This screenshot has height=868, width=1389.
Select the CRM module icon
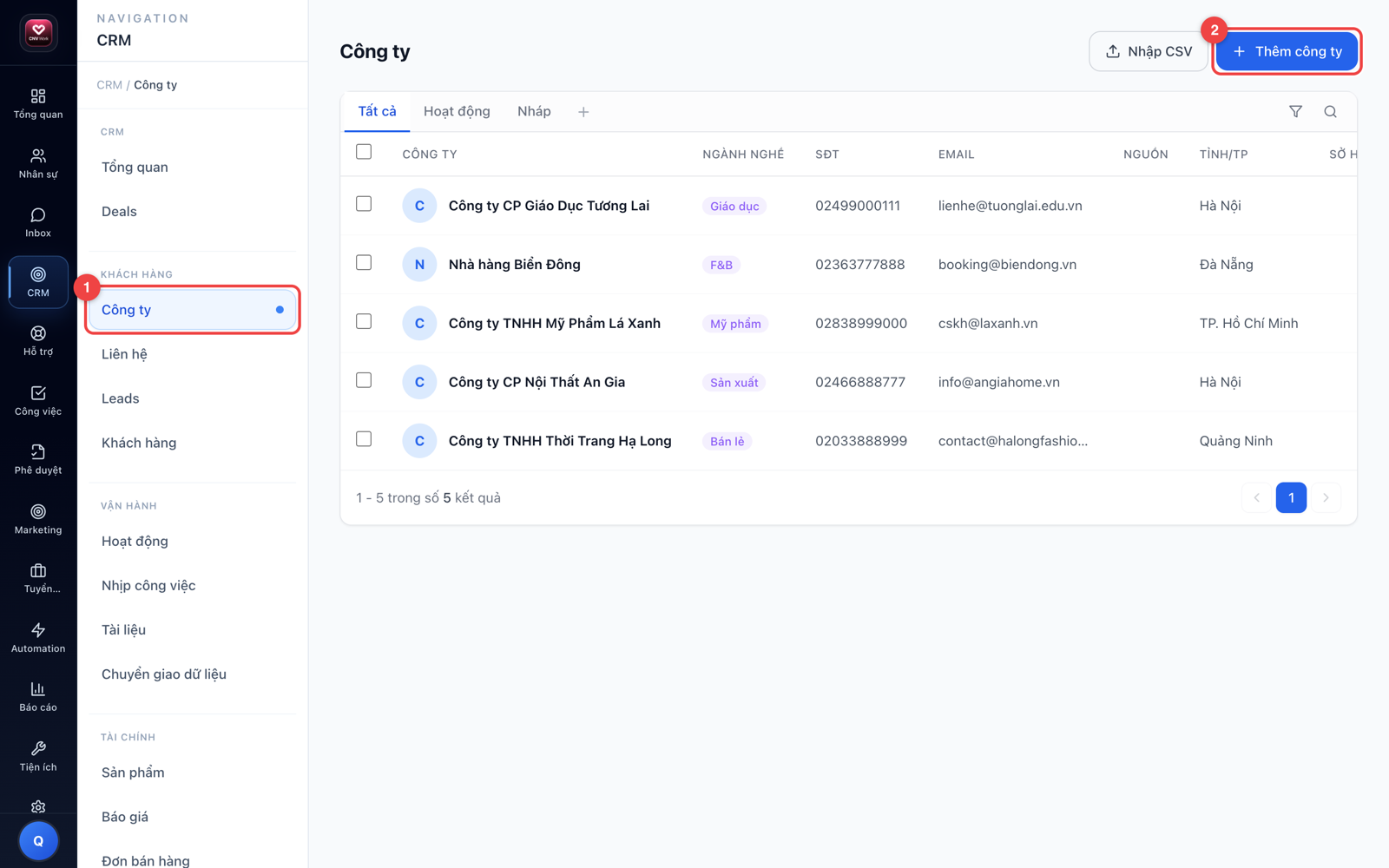point(38,282)
